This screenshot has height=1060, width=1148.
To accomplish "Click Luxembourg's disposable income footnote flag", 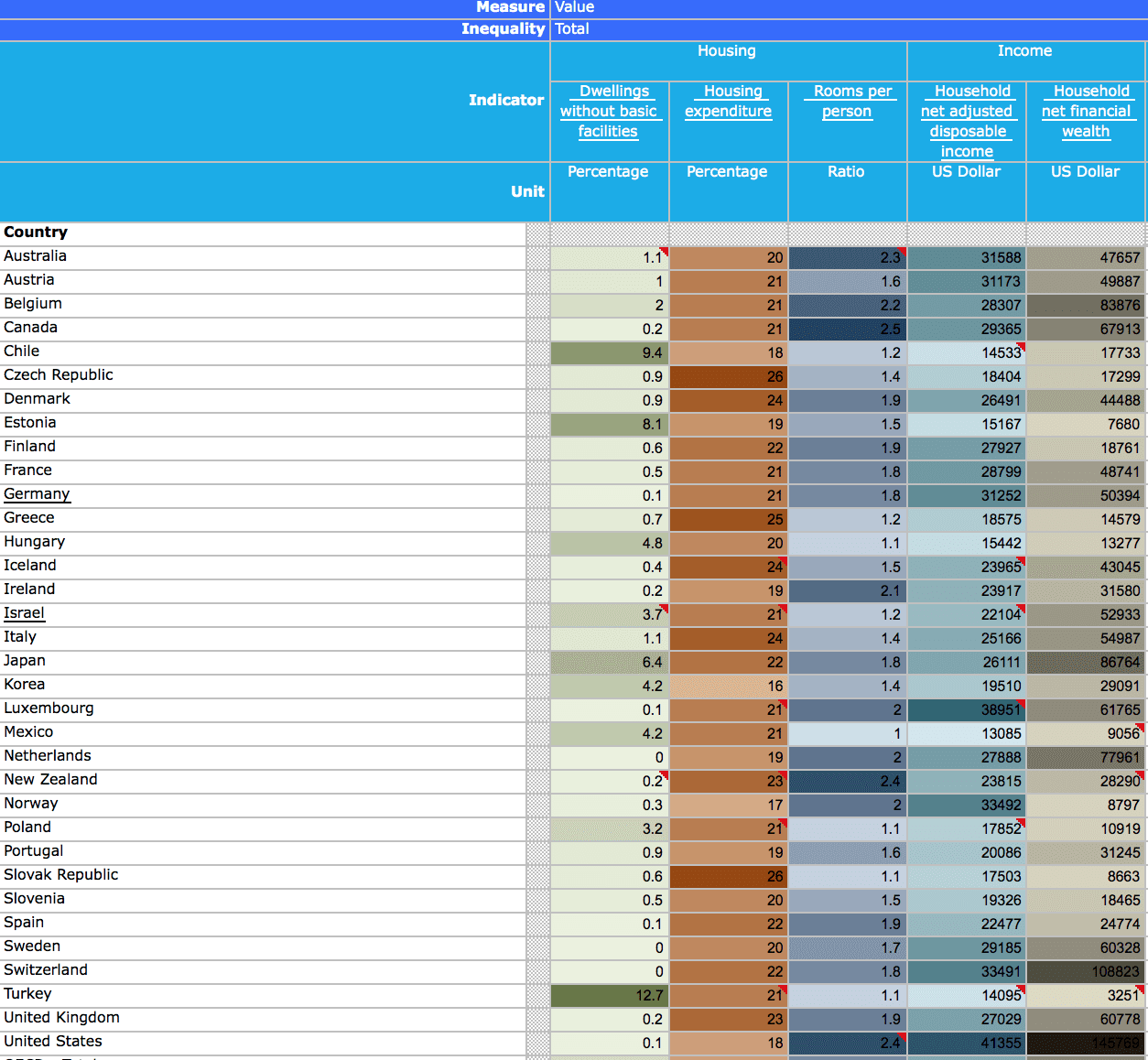I will [x=1019, y=704].
